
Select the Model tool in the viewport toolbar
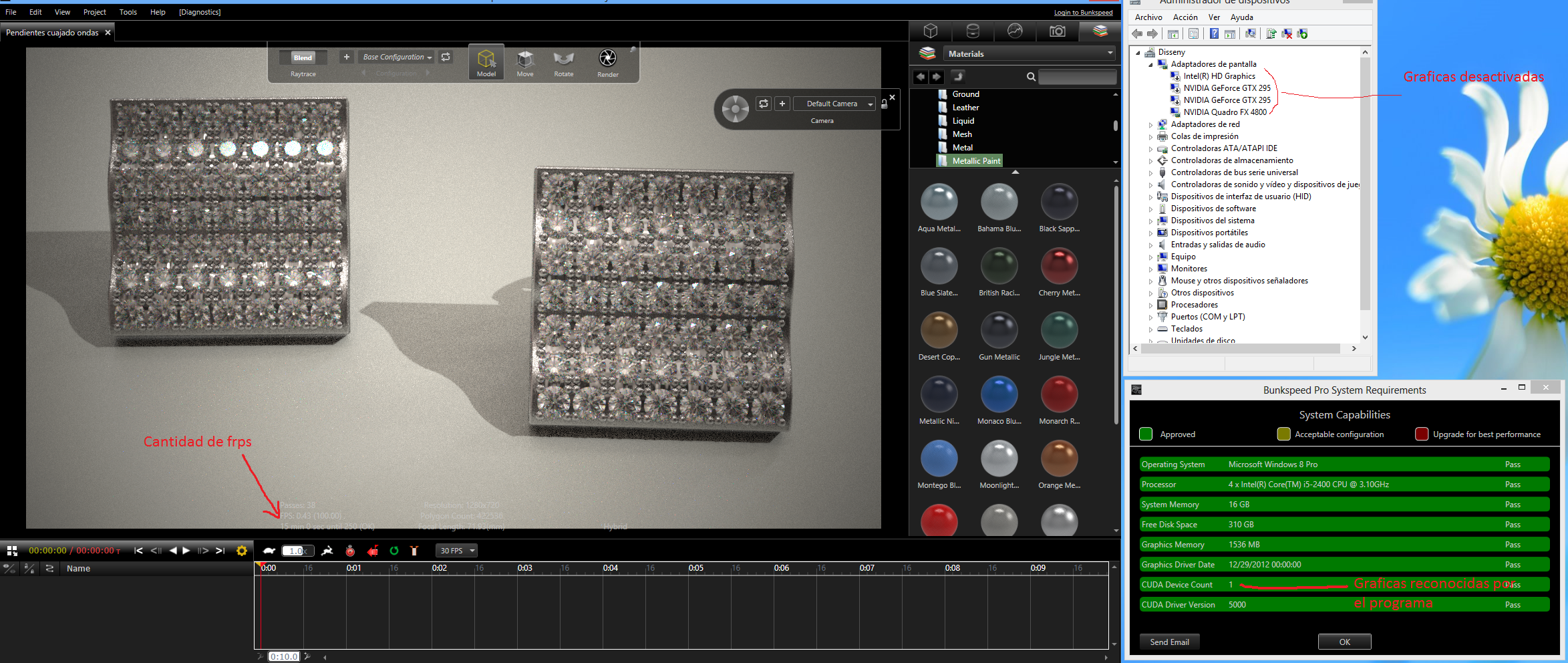[x=486, y=63]
